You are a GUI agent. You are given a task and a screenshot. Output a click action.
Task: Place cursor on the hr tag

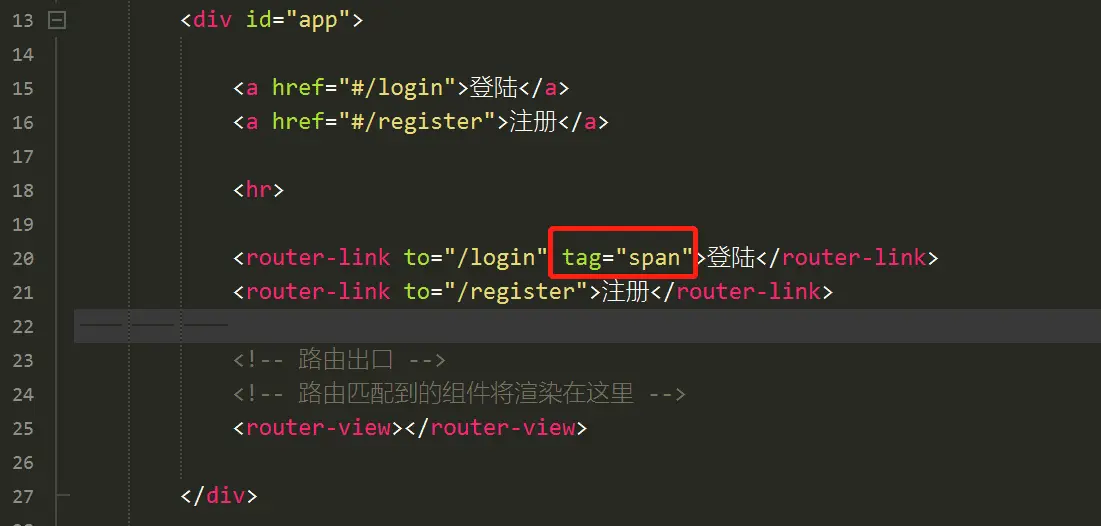click(x=258, y=190)
